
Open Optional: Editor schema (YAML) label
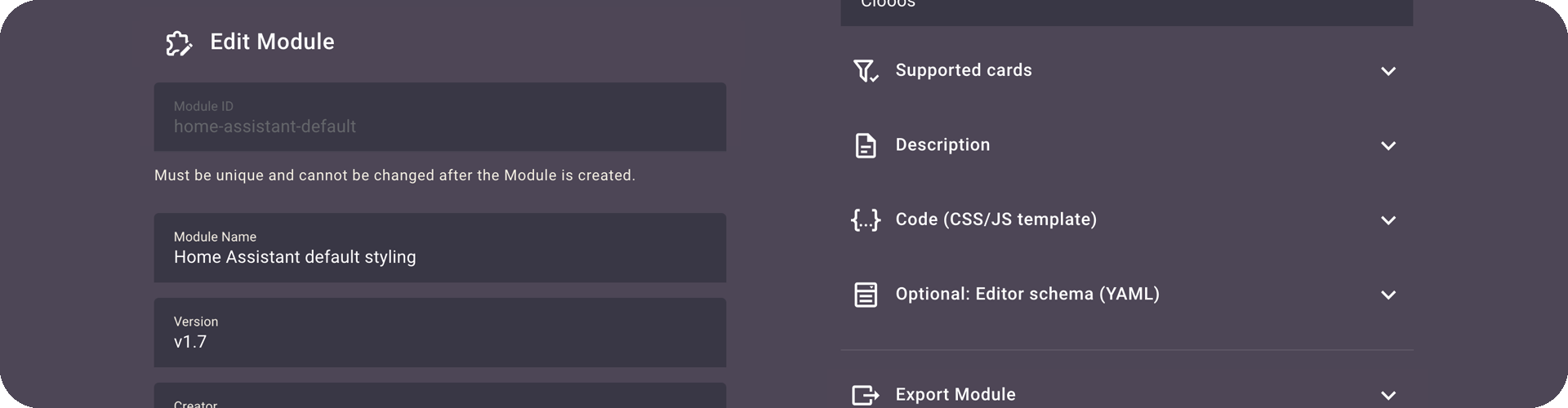pos(1027,294)
